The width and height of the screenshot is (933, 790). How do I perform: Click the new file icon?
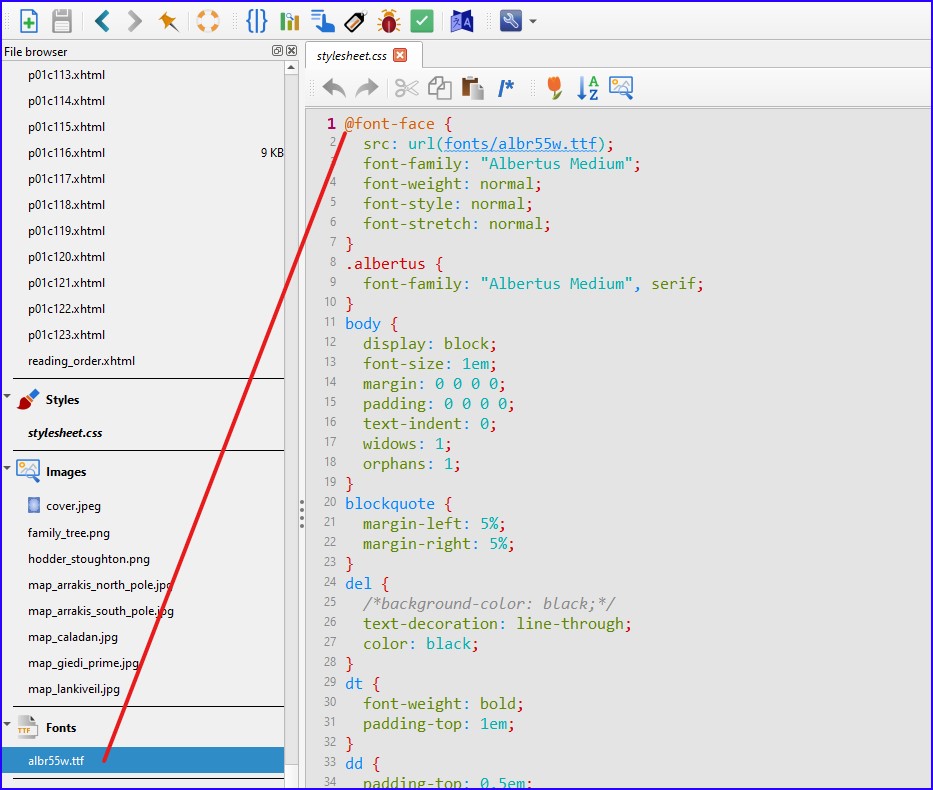click(x=29, y=21)
